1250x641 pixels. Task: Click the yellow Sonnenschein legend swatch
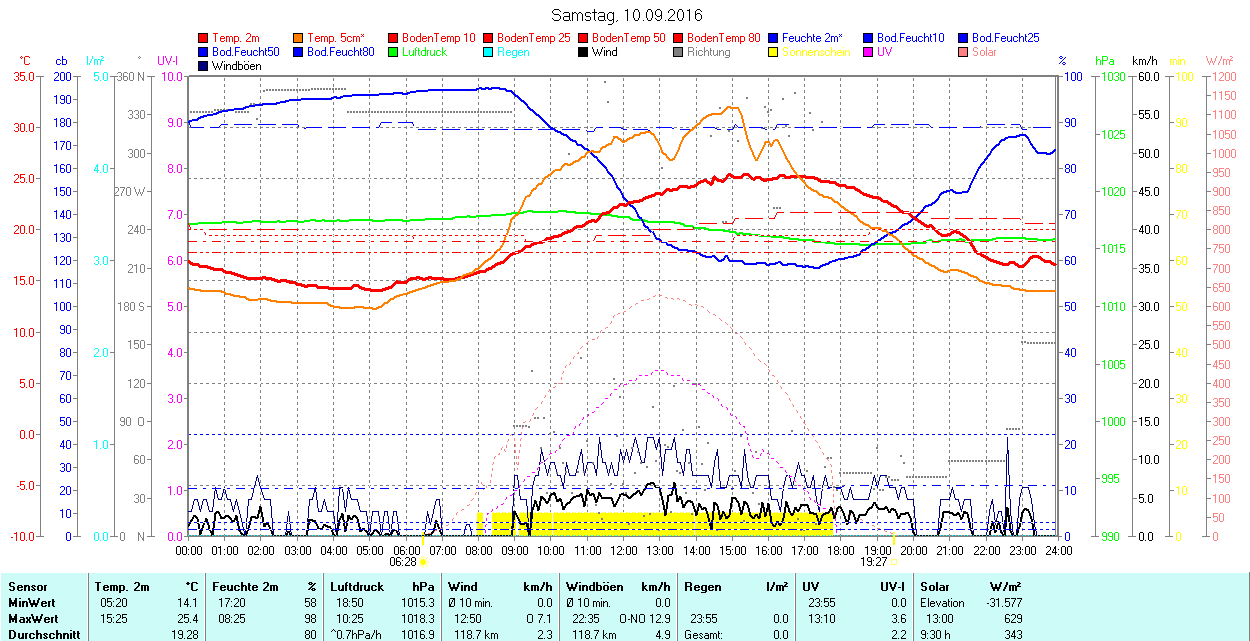(x=774, y=52)
